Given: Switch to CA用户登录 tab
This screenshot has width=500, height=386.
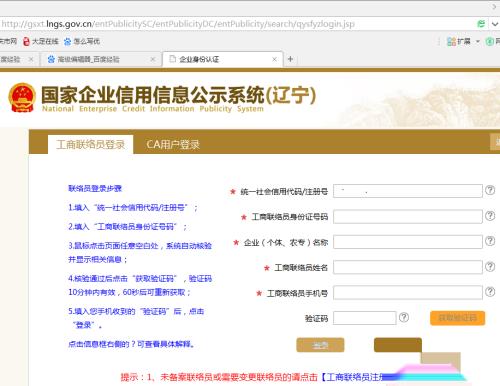Looking at the screenshot, I should [173, 144].
